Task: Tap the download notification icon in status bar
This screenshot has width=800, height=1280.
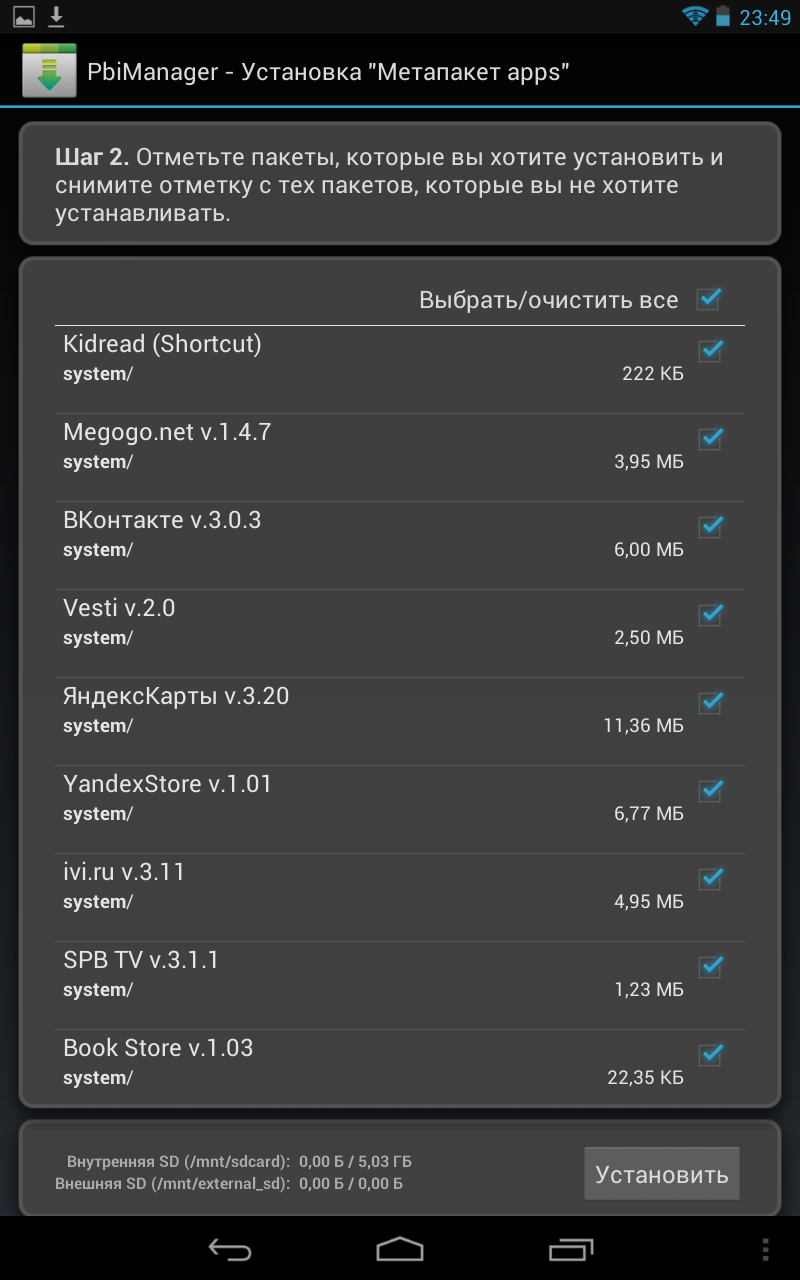Action: [x=56, y=16]
